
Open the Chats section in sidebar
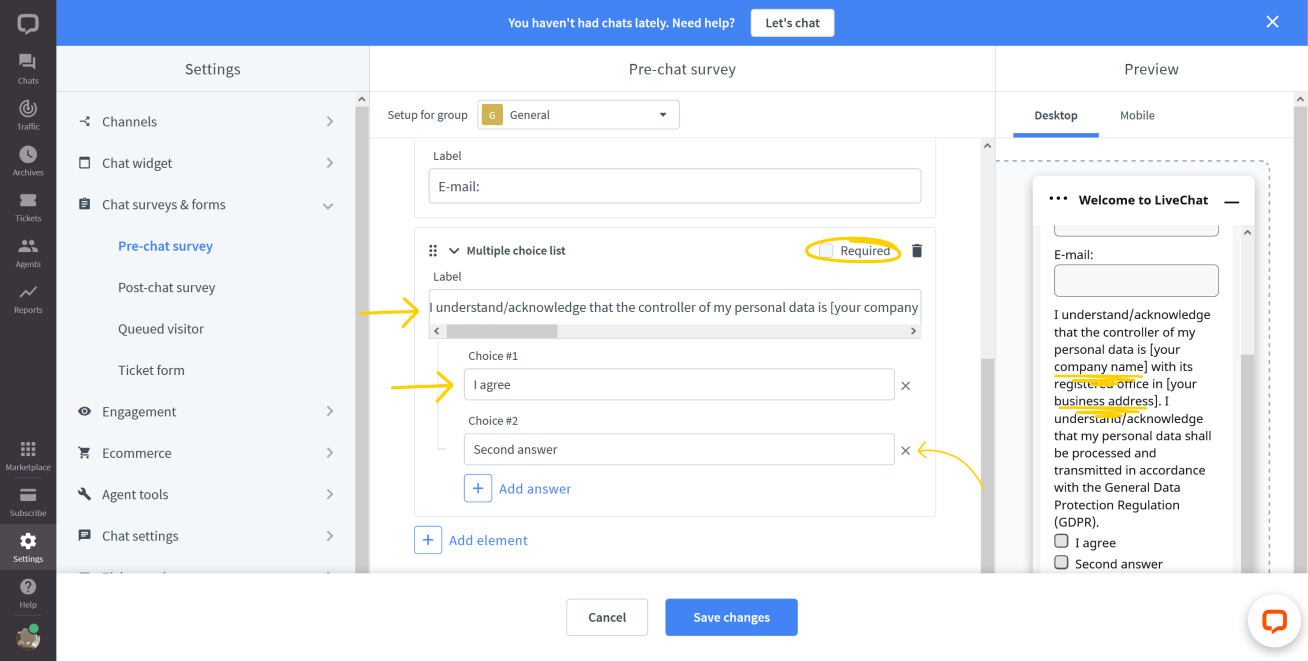click(x=28, y=68)
